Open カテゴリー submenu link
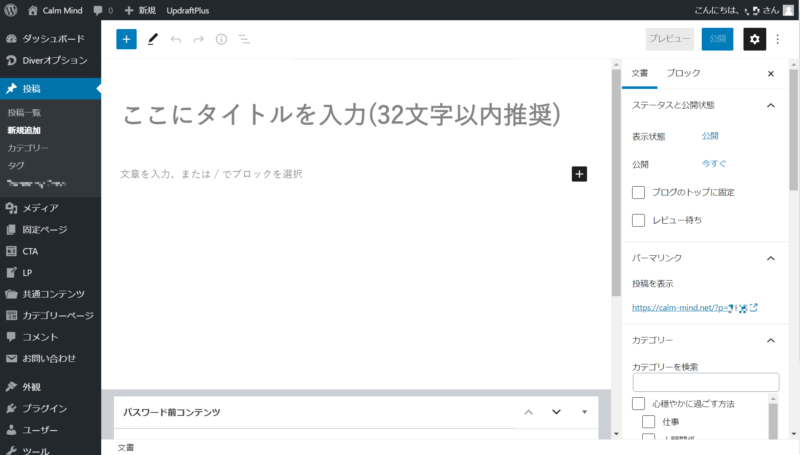The width and height of the screenshot is (800, 455). click(x=28, y=148)
